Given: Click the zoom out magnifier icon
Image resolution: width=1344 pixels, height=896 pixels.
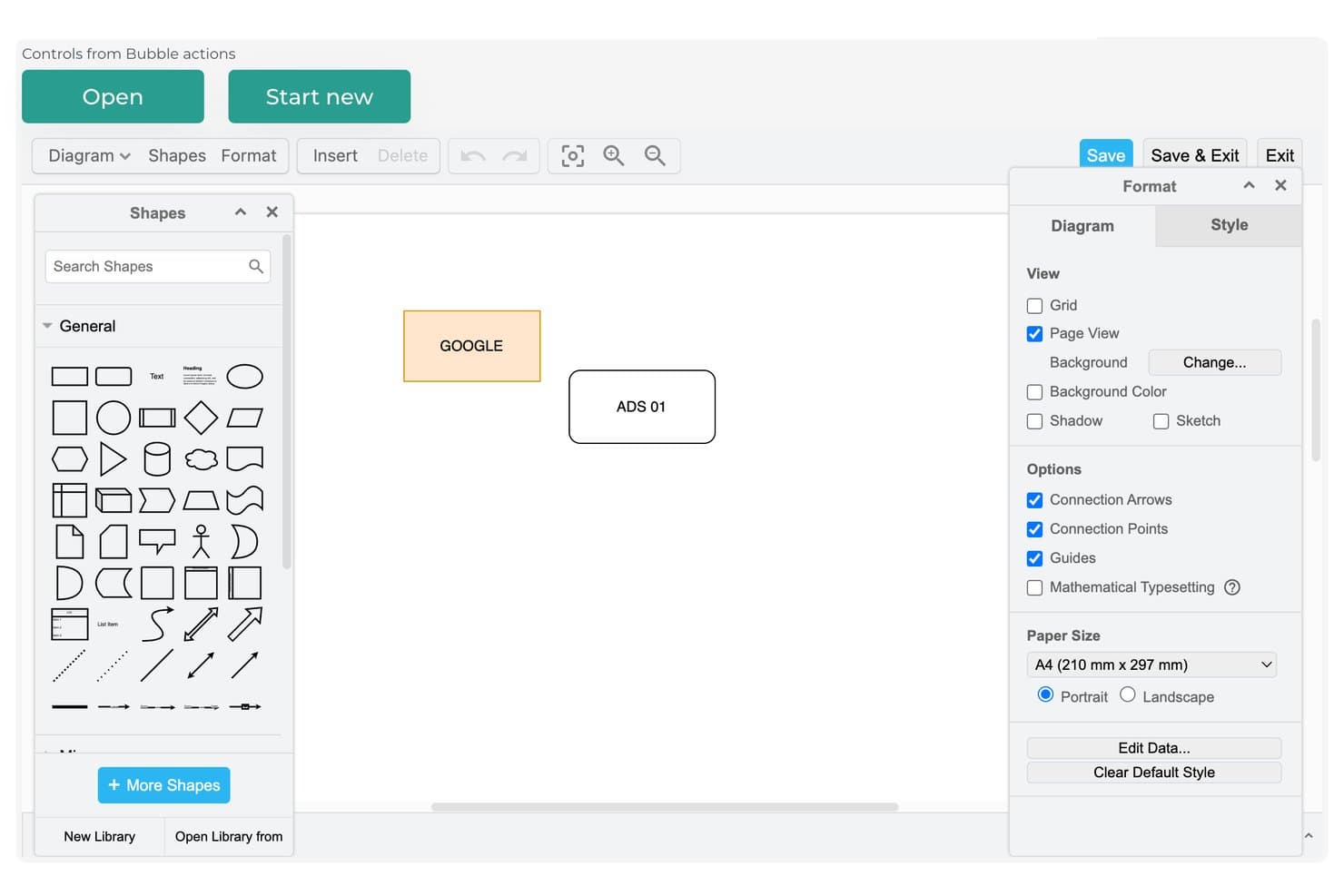Looking at the screenshot, I should tap(655, 156).
